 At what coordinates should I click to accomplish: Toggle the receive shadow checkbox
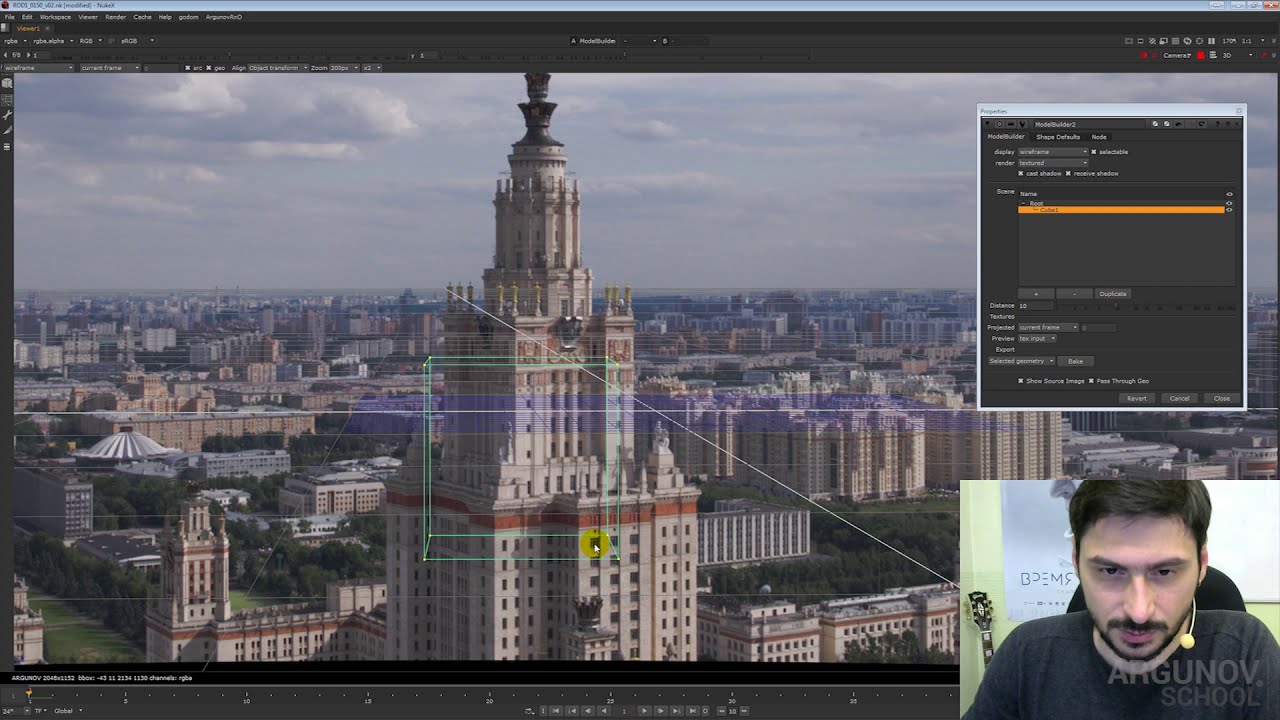(1068, 174)
